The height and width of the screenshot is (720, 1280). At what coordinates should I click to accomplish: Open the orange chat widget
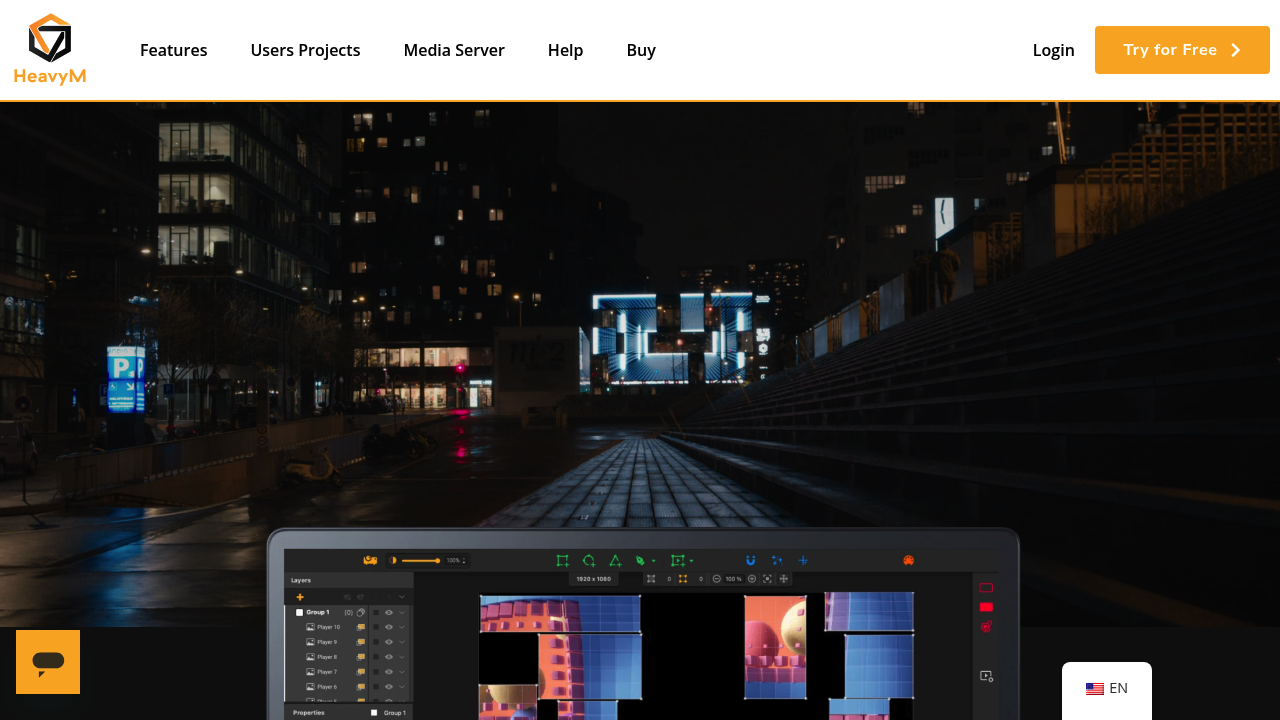pos(48,662)
